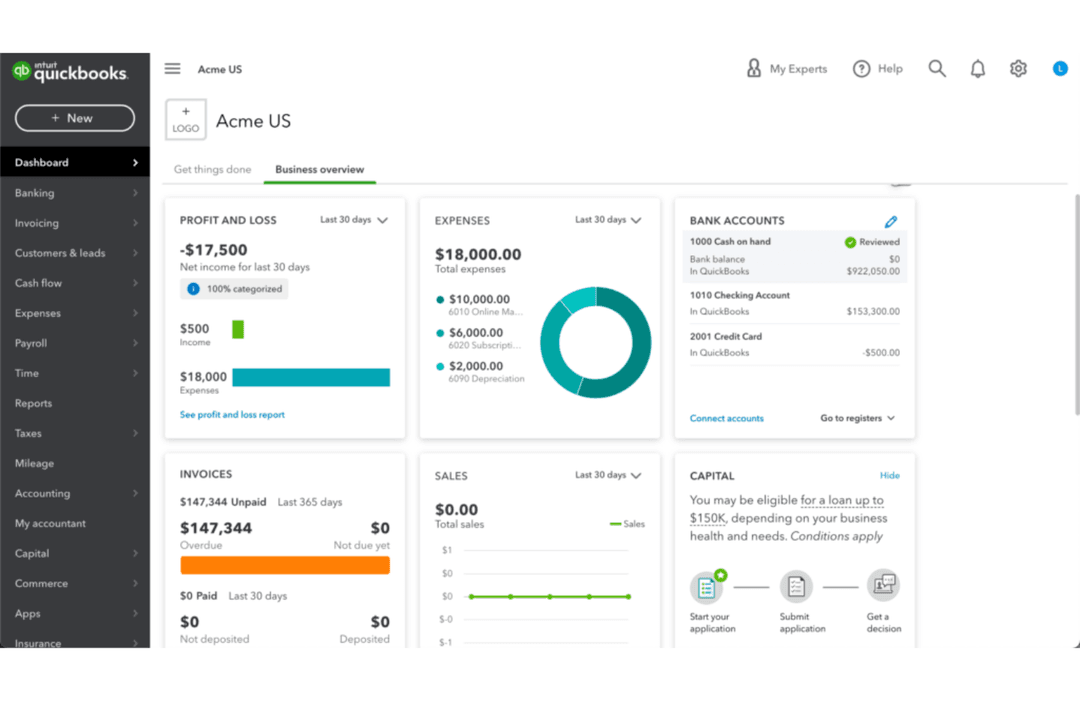Click the green Reviewed checkmark
This screenshot has width=1080, height=720.
pyautogui.click(x=850, y=242)
